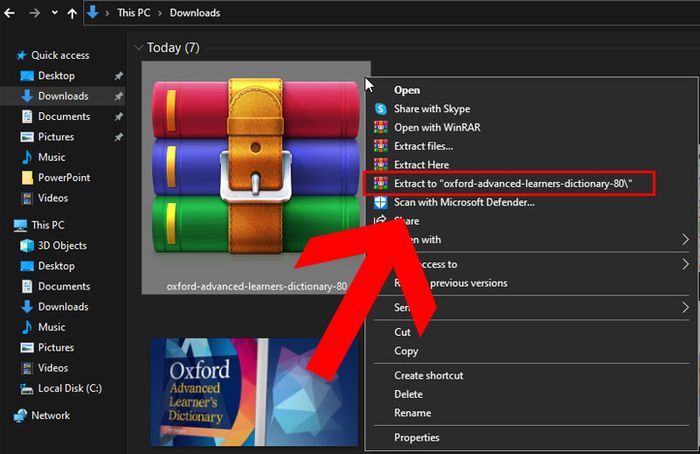Select Extract to "oxford-advanced-learners-dictionary-80\"

pyautogui.click(x=512, y=183)
